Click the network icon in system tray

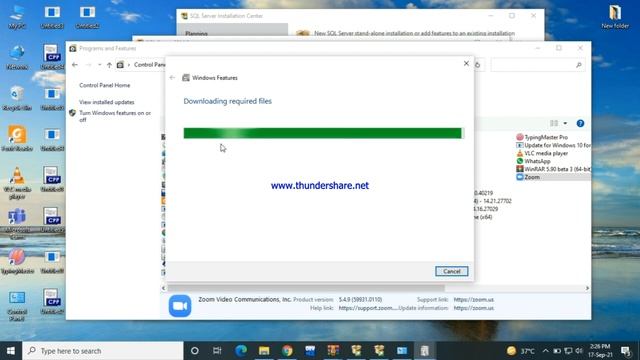pos(568,351)
